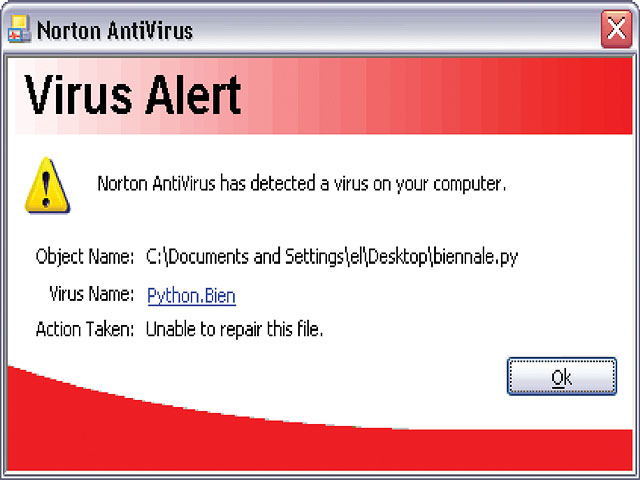Click the yellow warning triangle icon

(47, 185)
